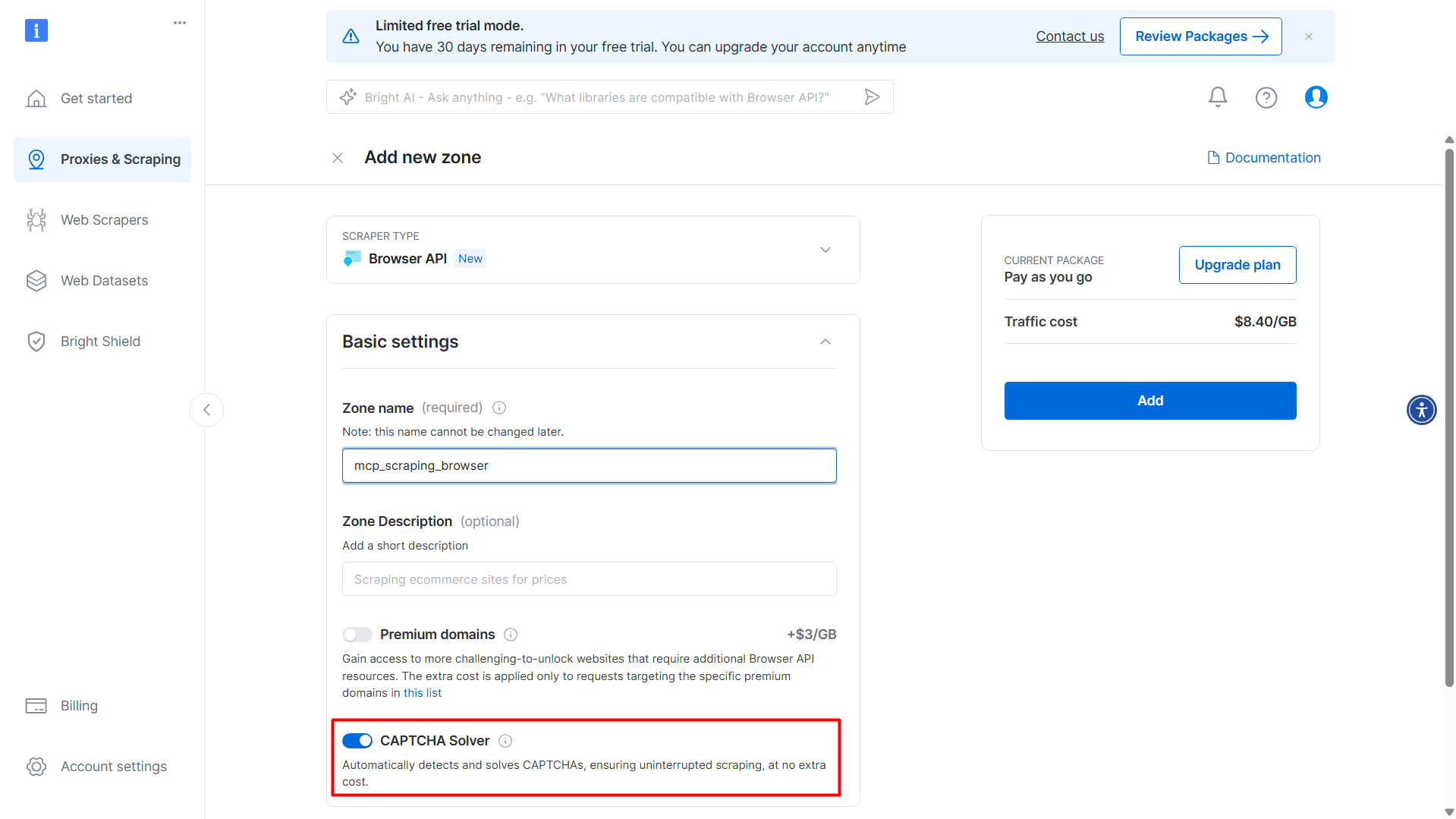Screen dimensions: 1456x819
Task: Open the premium domains 'this list' link
Action: tap(423, 692)
